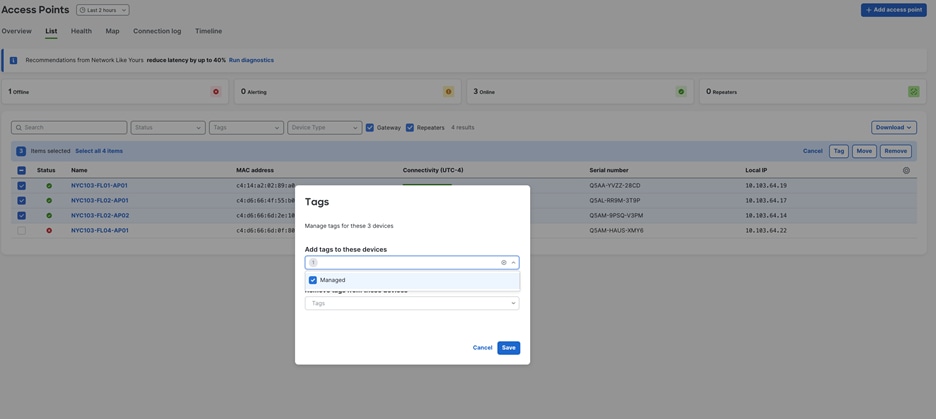Screen dimensions: 936x419
Task: Check the NYC103-FL04-AP01 row checkbox
Action: (x=21, y=230)
